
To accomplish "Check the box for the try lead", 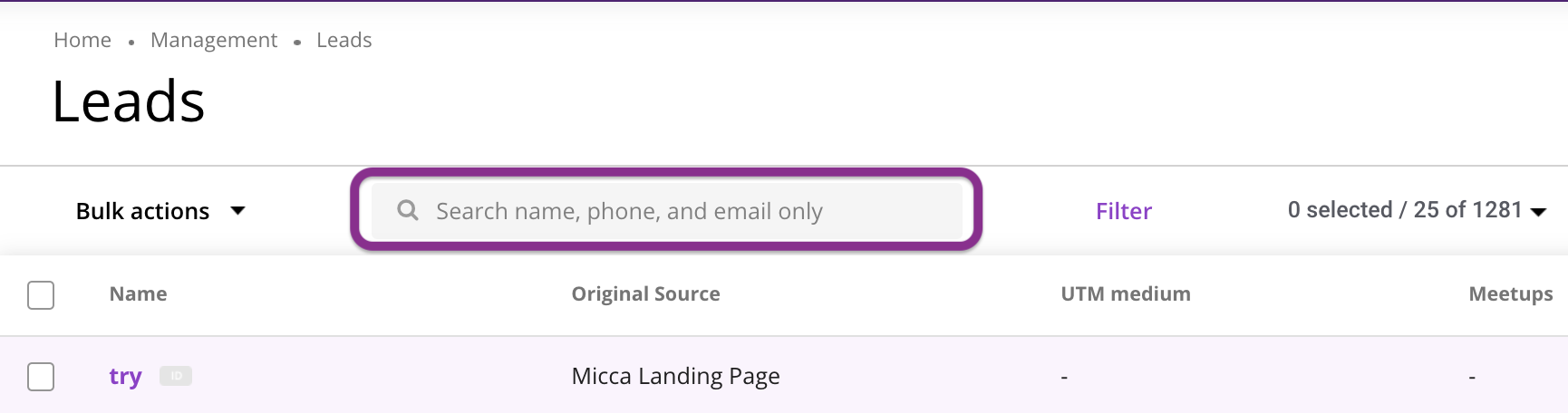I will click(41, 377).
